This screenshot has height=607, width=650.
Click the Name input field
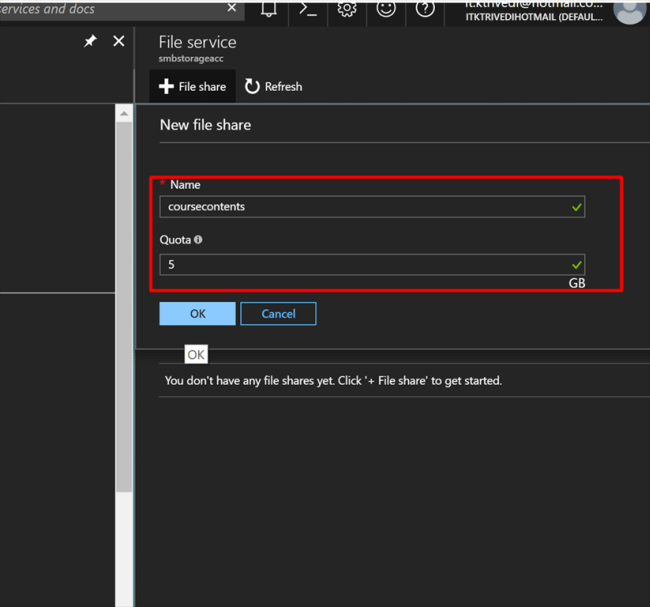(372, 206)
